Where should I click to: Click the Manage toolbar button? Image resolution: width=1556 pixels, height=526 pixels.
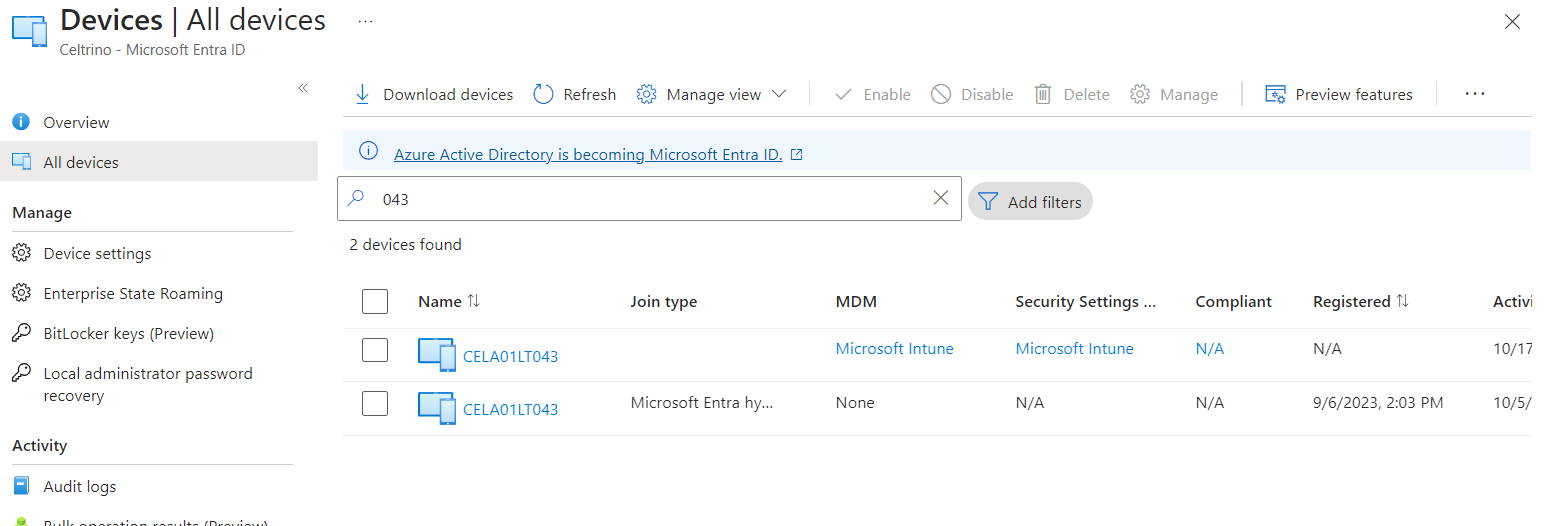[x=1174, y=94]
